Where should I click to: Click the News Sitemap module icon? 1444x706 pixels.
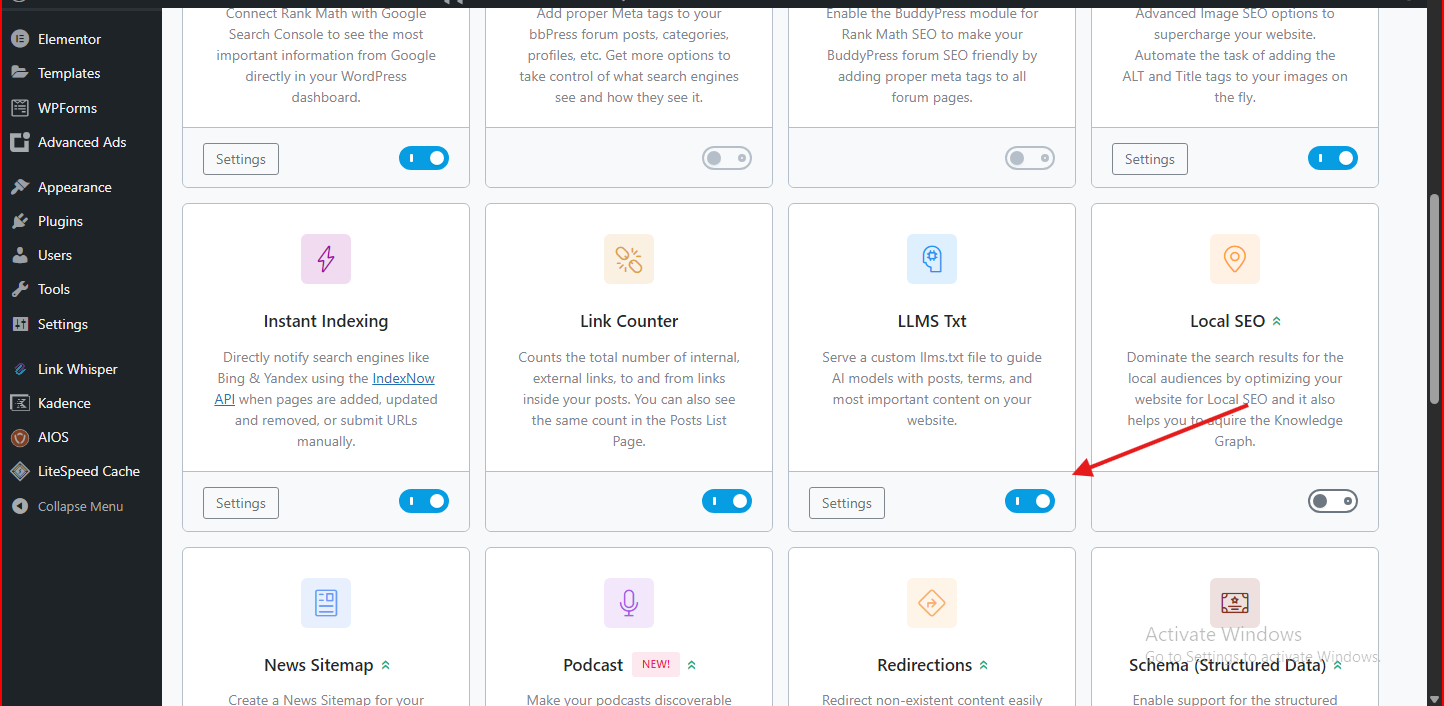(325, 603)
